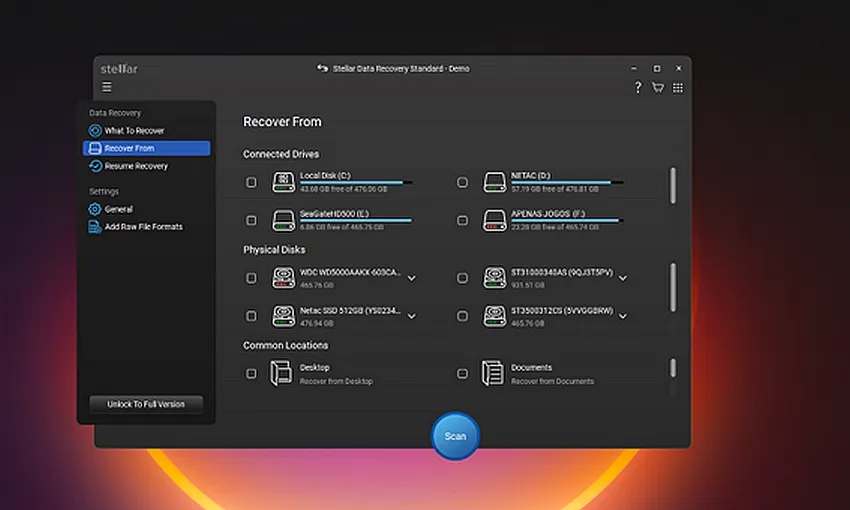Open the hamburger menu icon
The height and width of the screenshot is (510, 850).
pyautogui.click(x=107, y=87)
